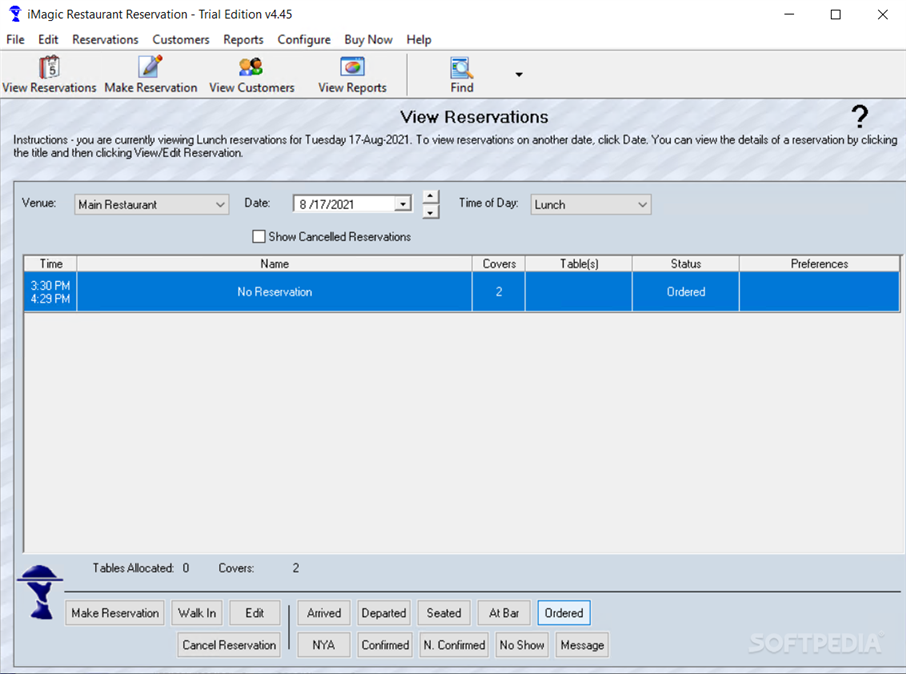Enable Show Cancelled Reservations checkbox

click(x=259, y=236)
